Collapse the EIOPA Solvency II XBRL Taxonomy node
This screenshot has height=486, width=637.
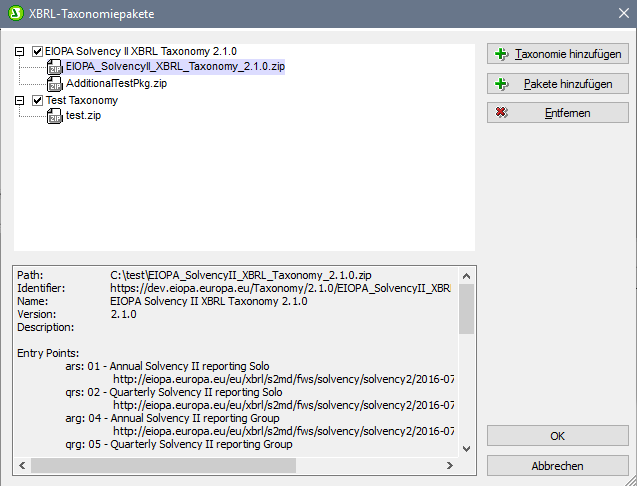pyautogui.click(x=22, y=51)
